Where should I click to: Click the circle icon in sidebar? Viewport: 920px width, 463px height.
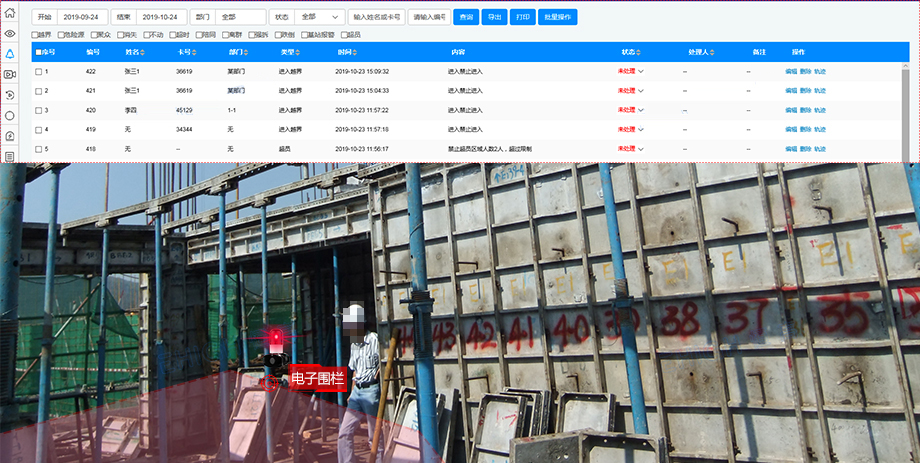9,115
